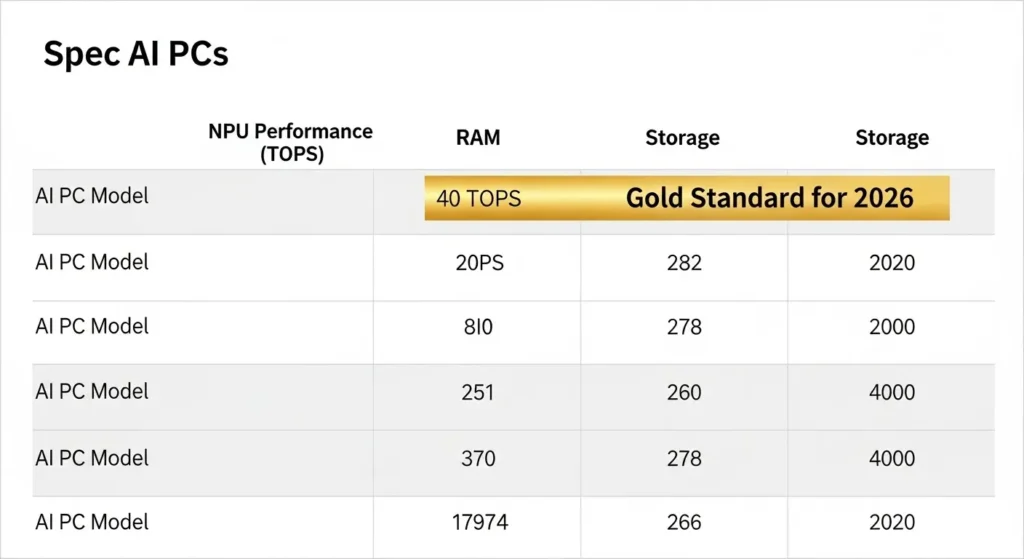This screenshot has width=1024, height=559.
Task: Click the cell showing 260
Action: point(684,392)
